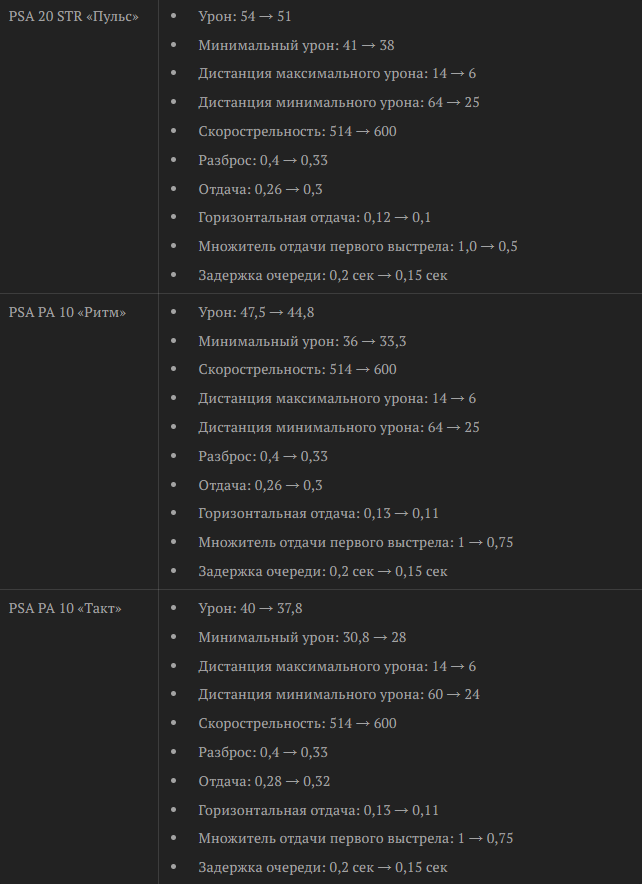
Task: Click the line Урон: 54 → 51
Action: click(245, 16)
